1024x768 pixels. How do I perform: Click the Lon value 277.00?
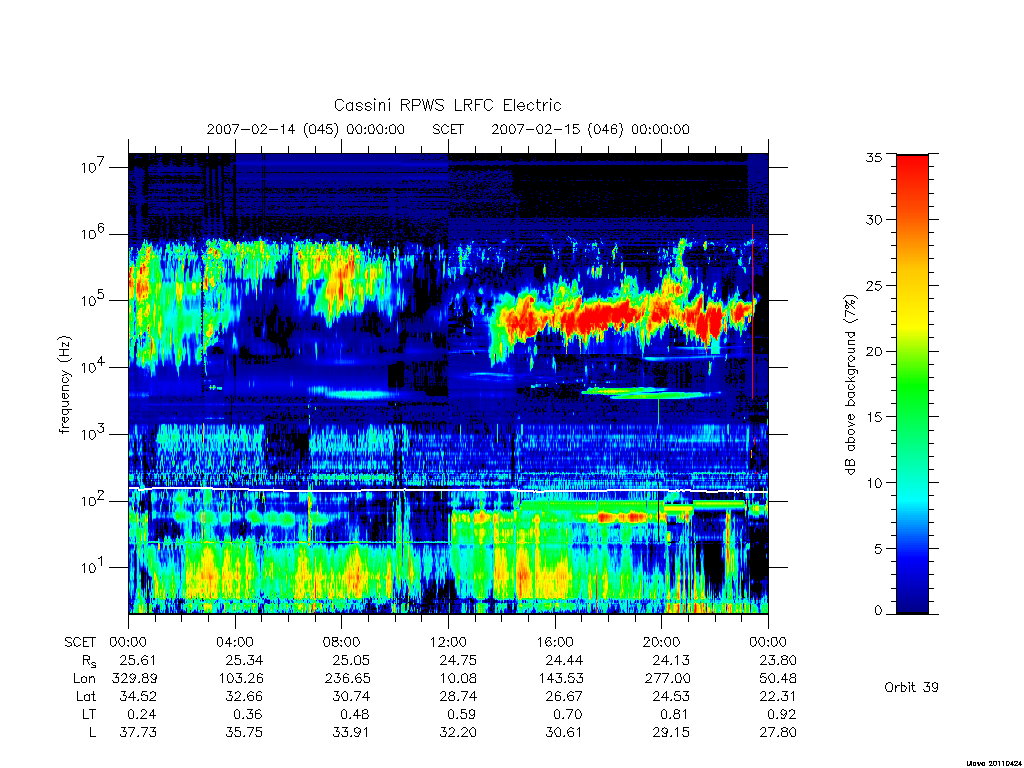[667, 679]
